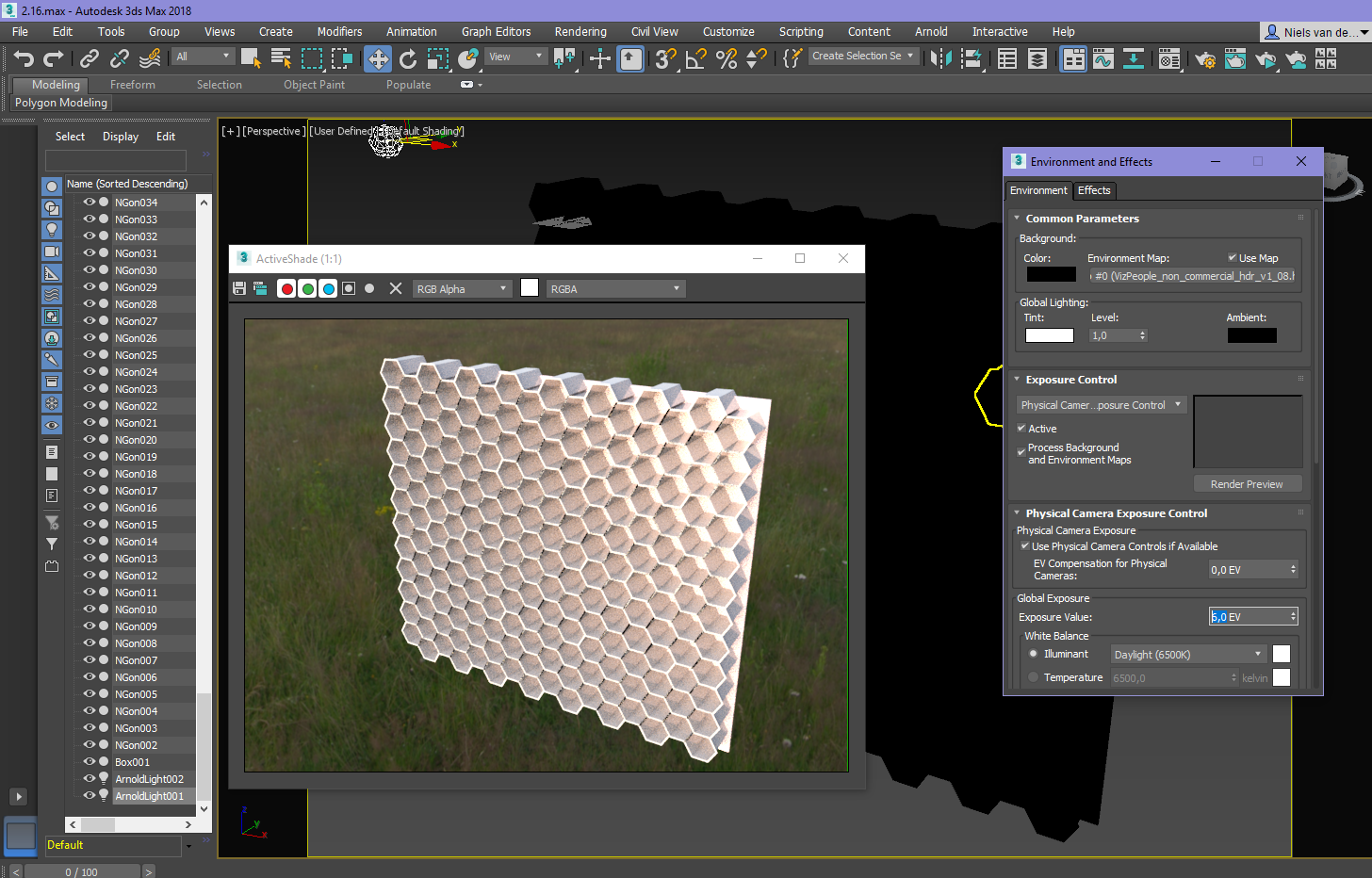Open the Arnold menu
Viewport: 1372px width, 878px height.
click(931, 31)
